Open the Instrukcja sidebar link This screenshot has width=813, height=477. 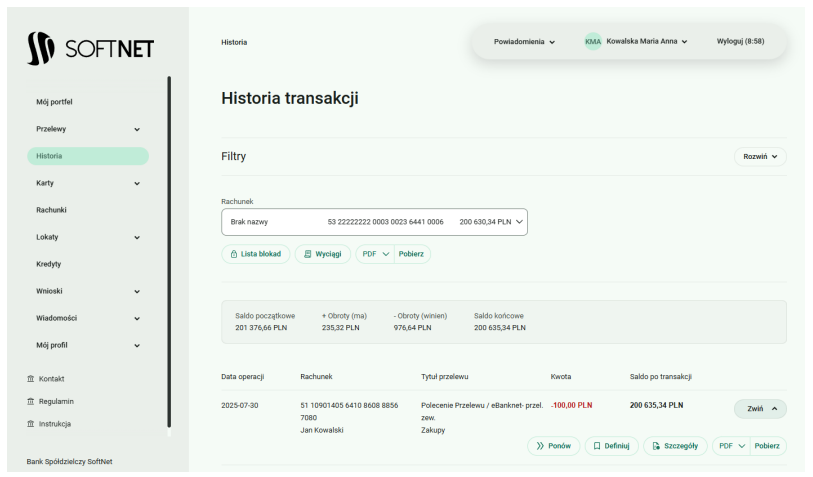point(55,424)
